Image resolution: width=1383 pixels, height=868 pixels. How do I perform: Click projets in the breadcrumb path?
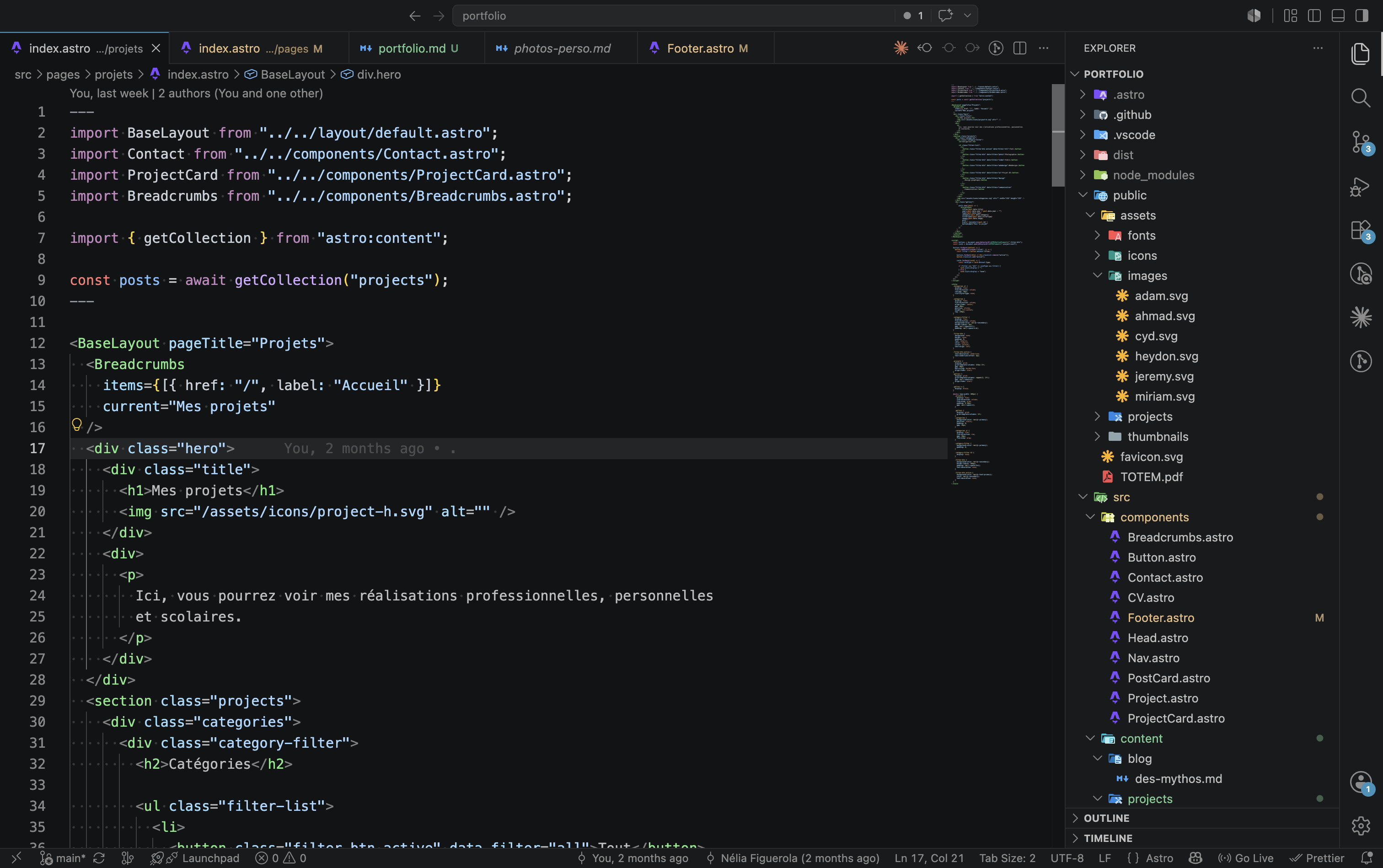pos(114,75)
